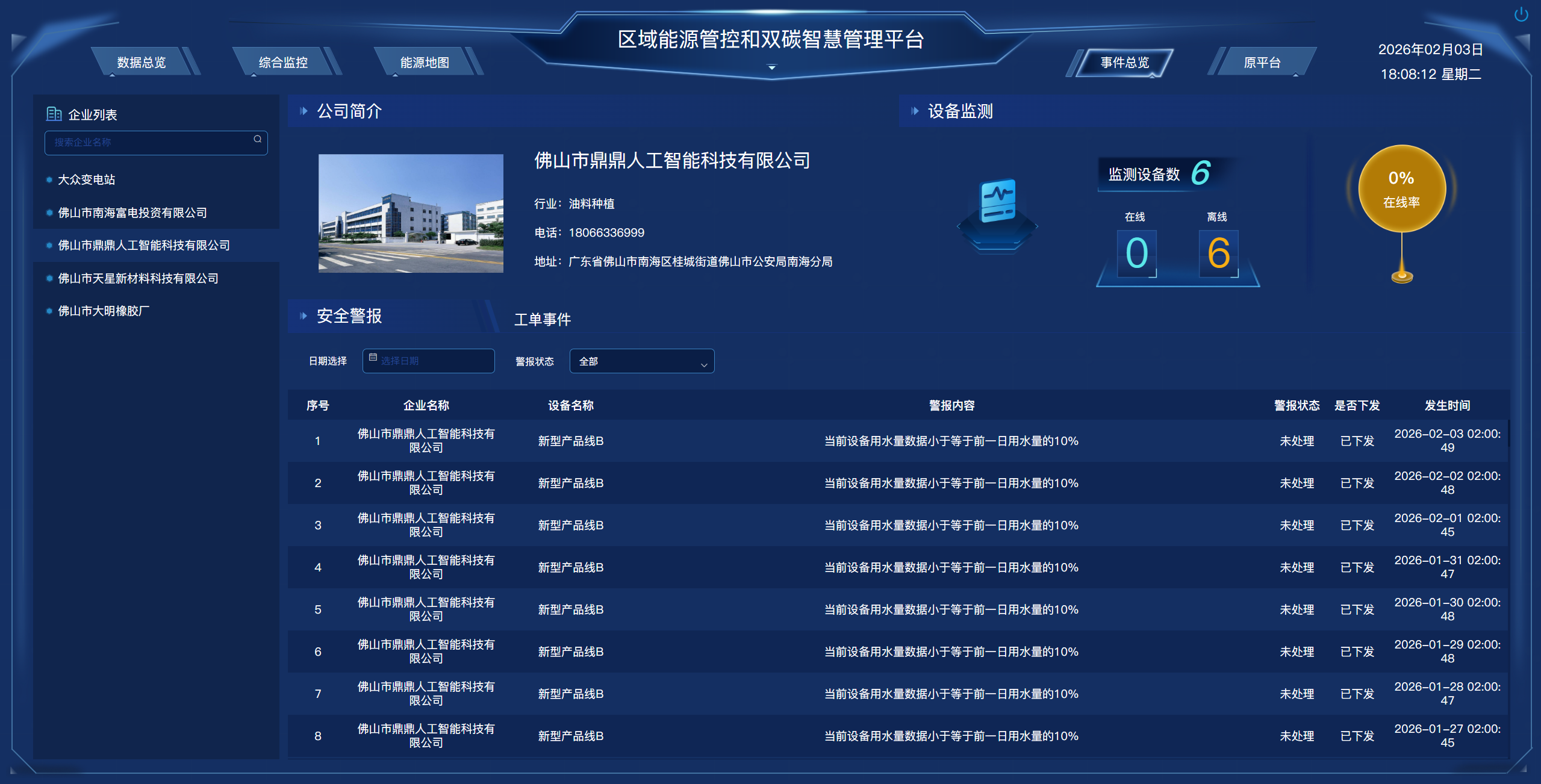
Task: Click the arrow icon before 安全警报 title
Action: 304,316
